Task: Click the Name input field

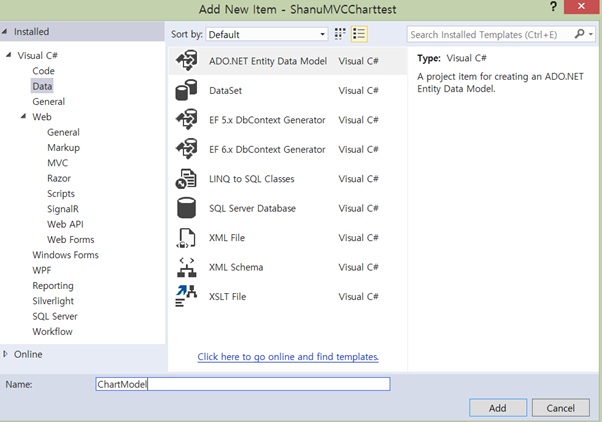Action: coord(242,384)
